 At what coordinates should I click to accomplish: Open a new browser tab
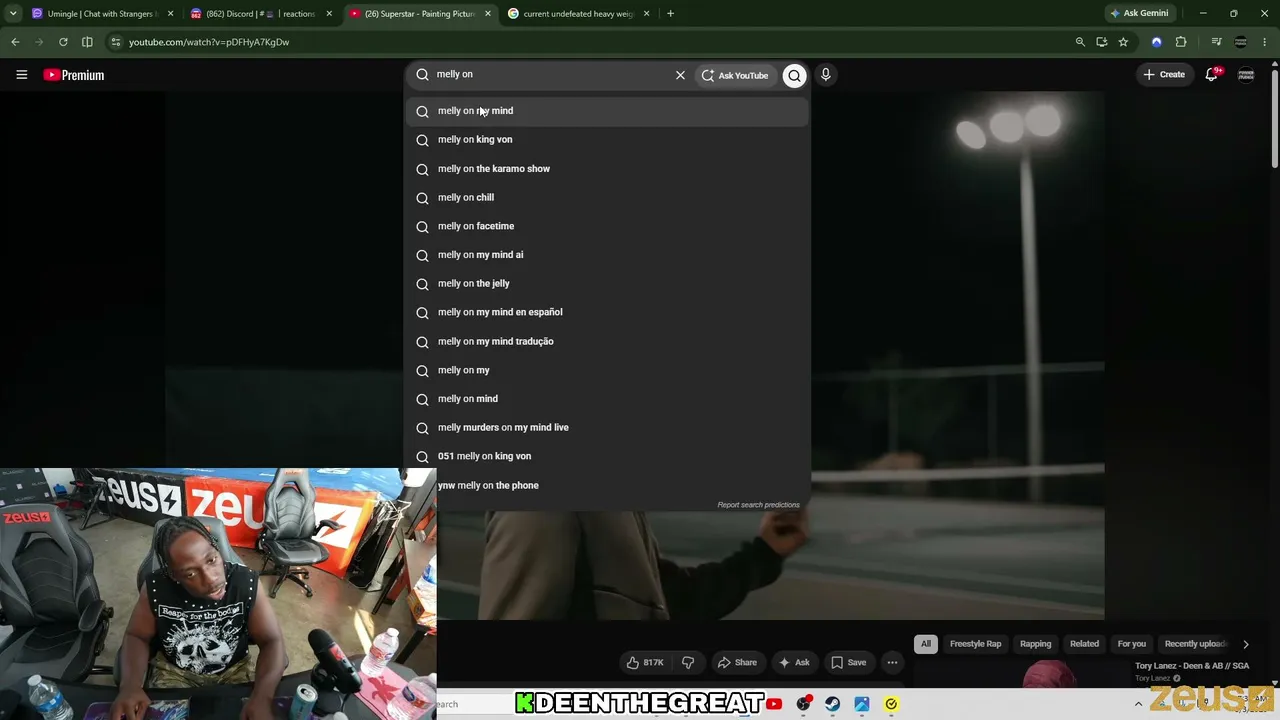coord(670,14)
